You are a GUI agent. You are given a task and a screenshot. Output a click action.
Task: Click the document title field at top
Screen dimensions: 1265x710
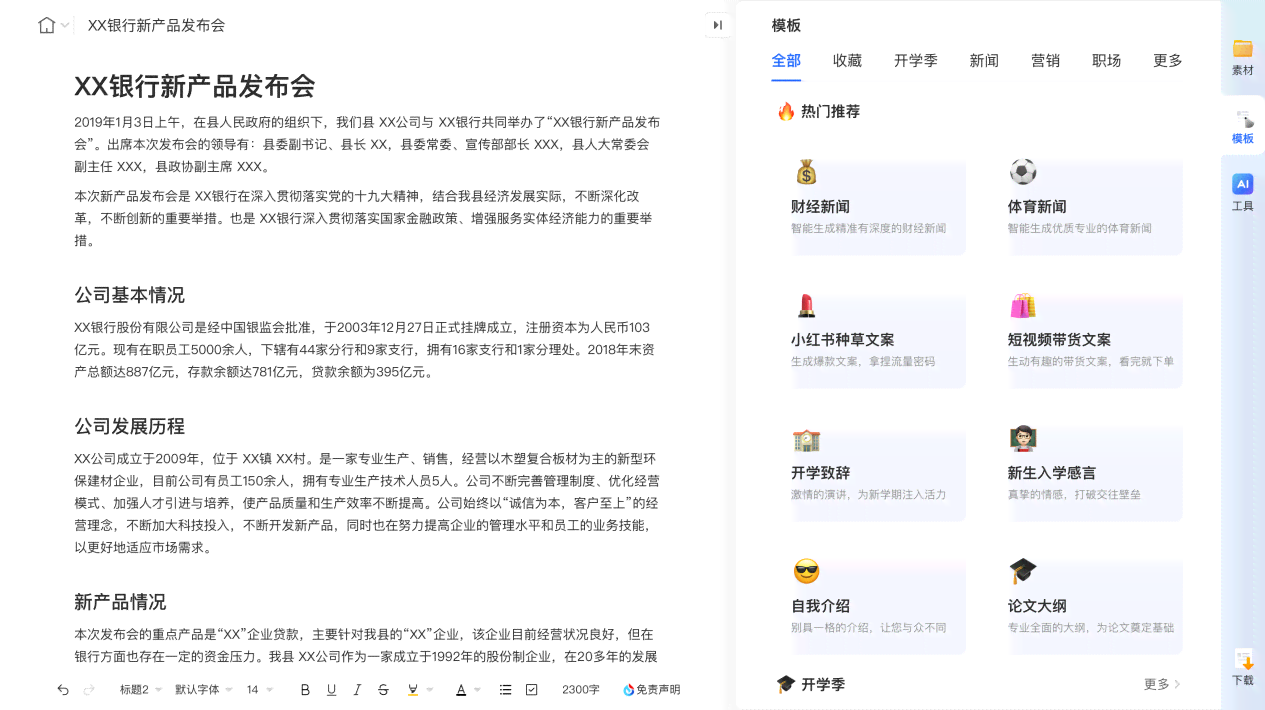pyautogui.click(x=156, y=25)
